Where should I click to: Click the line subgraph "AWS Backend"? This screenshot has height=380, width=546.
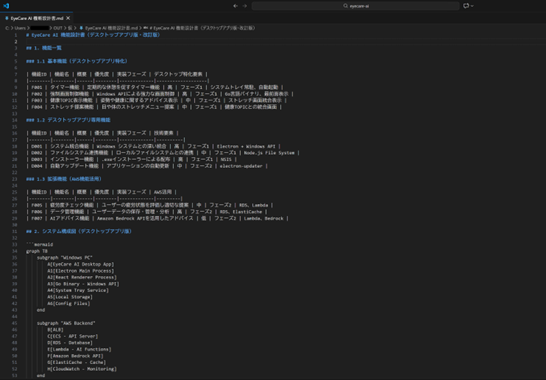pos(66,323)
